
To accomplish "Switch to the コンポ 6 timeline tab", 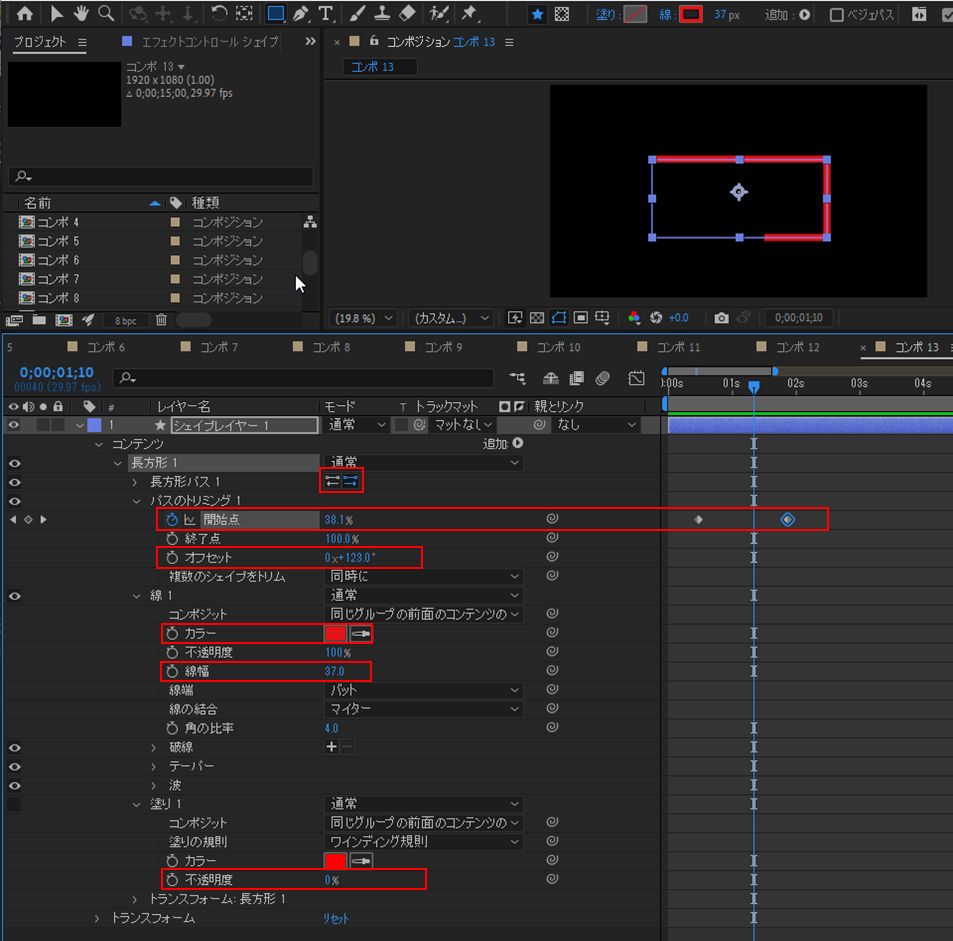I will coord(105,347).
